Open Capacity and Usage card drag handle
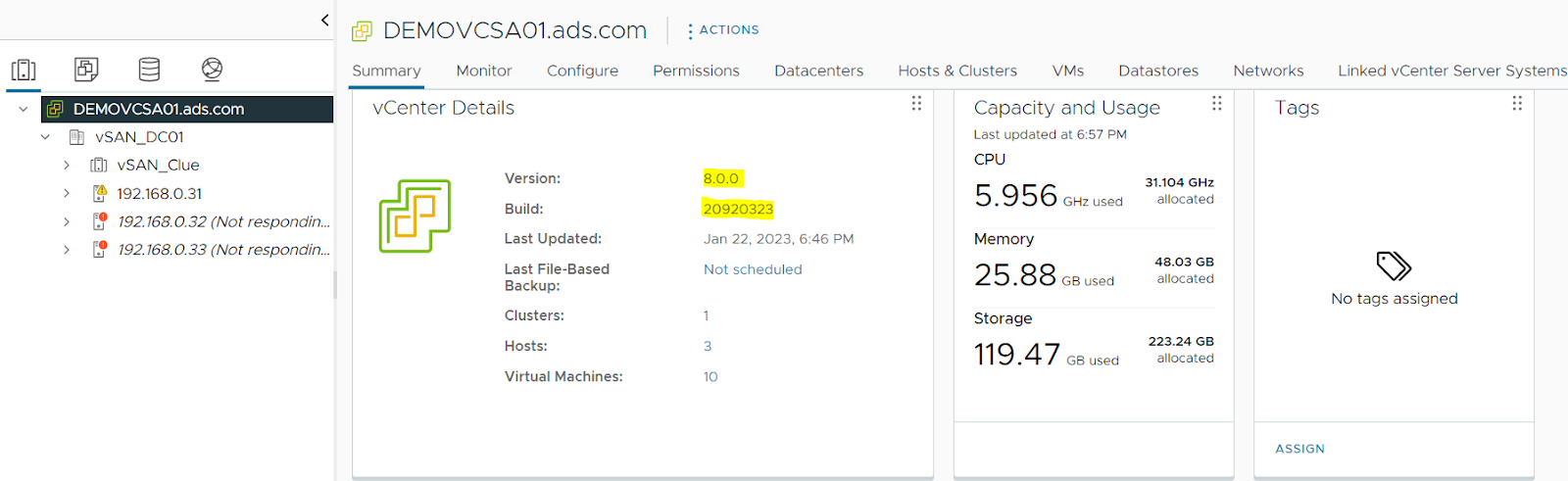This screenshot has width=1568, height=481. click(1216, 103)
